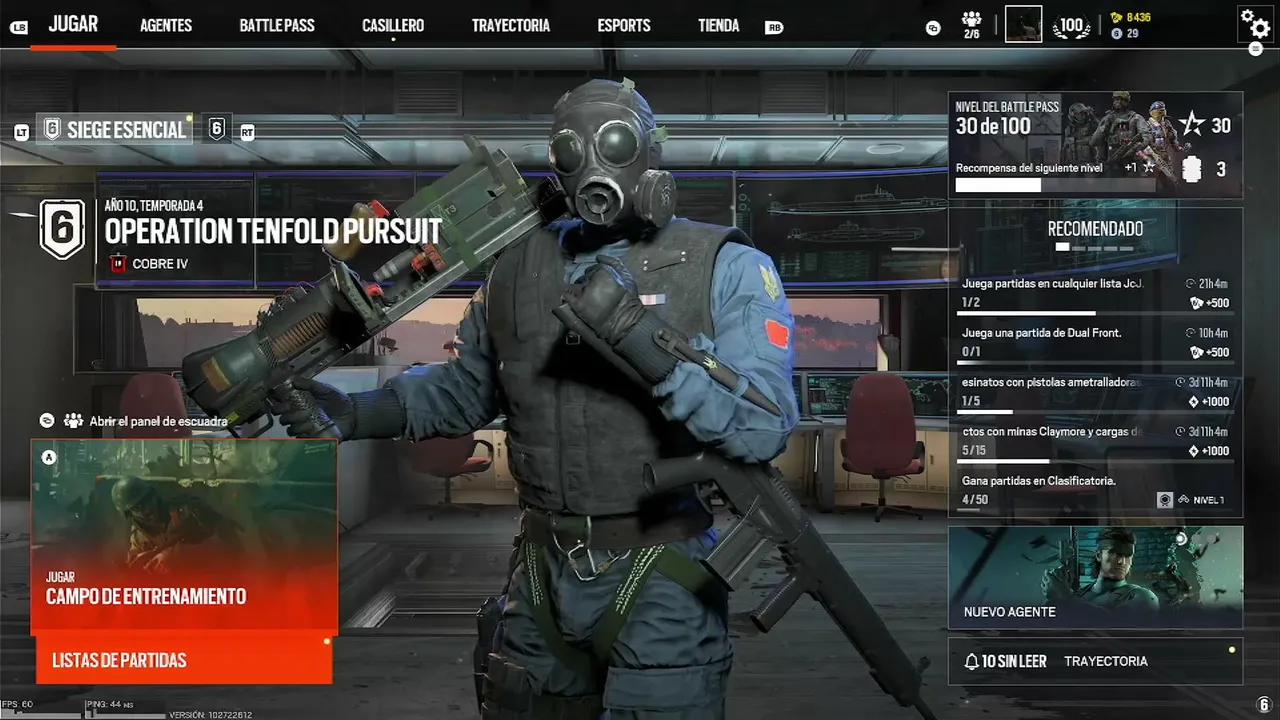1280x720 pixels.
Task: Go to the Trayectoria tab
Action: pyautogui.click(x=511, y=26)
